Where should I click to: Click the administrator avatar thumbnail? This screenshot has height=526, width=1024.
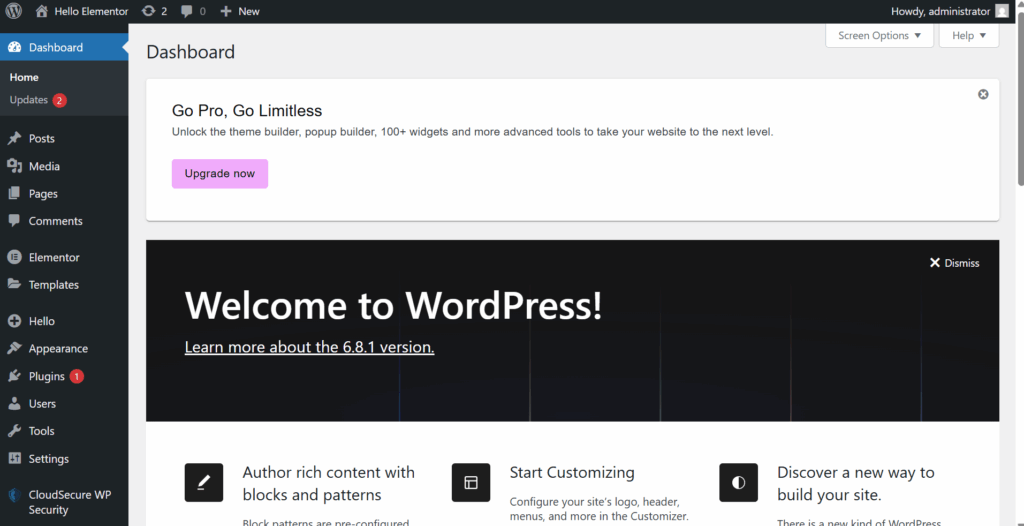point(1002,11)
